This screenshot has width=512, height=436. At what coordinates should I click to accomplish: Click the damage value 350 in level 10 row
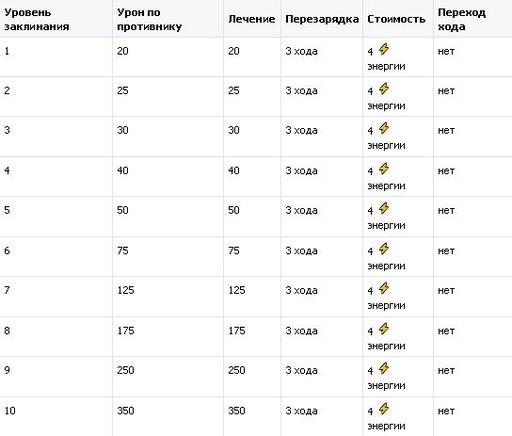126,410
